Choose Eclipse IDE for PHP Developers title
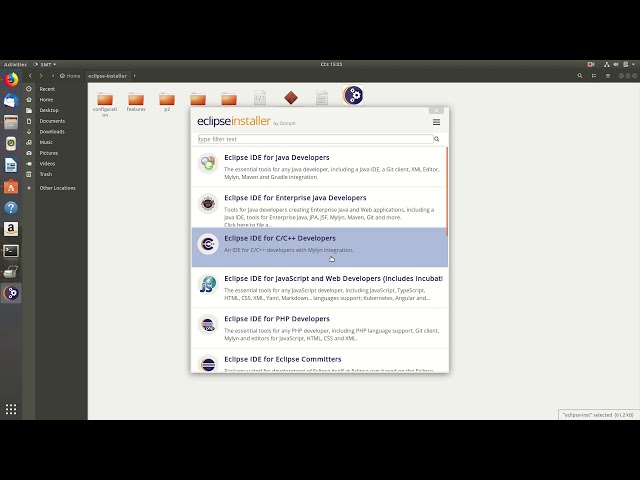The height and width of the screenshot is (480, 640). coord(277,319)
